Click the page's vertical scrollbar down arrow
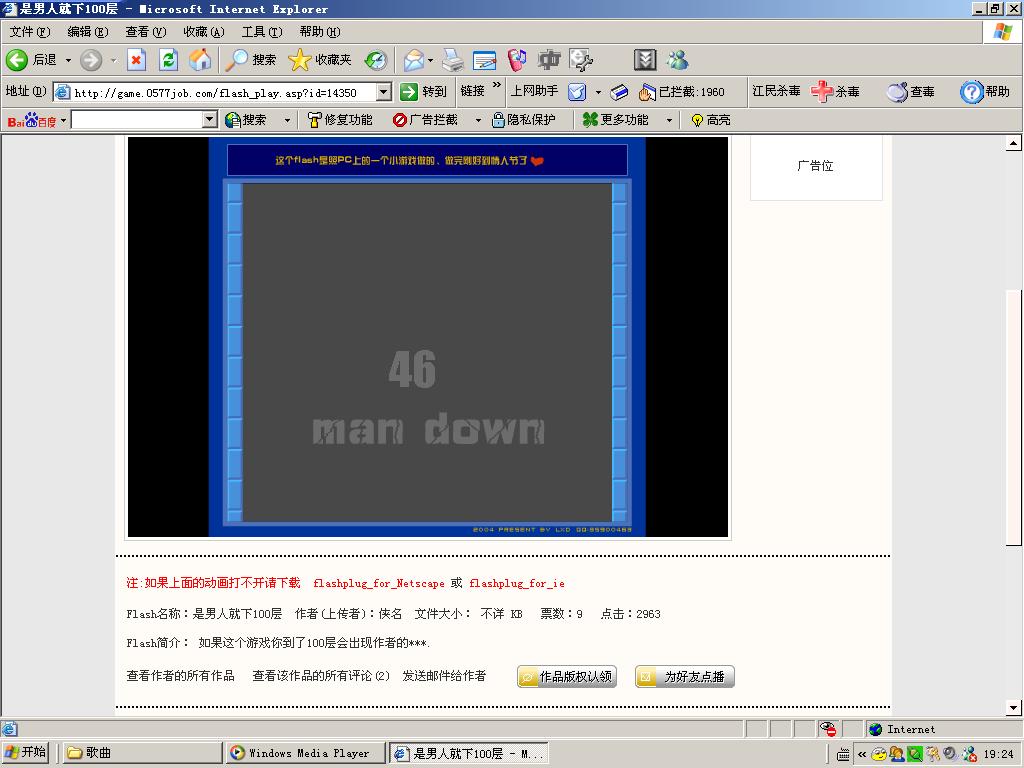The width and height of the screenshot is (1024, 768). (x=1015, y=708)
